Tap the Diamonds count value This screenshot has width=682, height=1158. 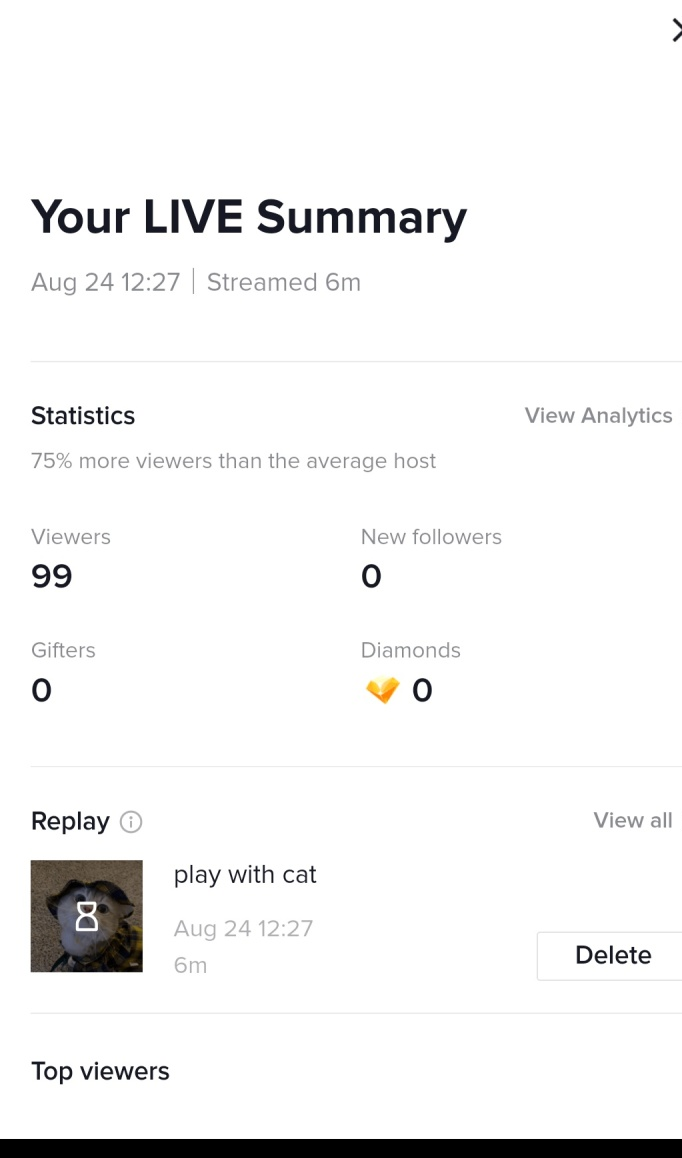422,690
